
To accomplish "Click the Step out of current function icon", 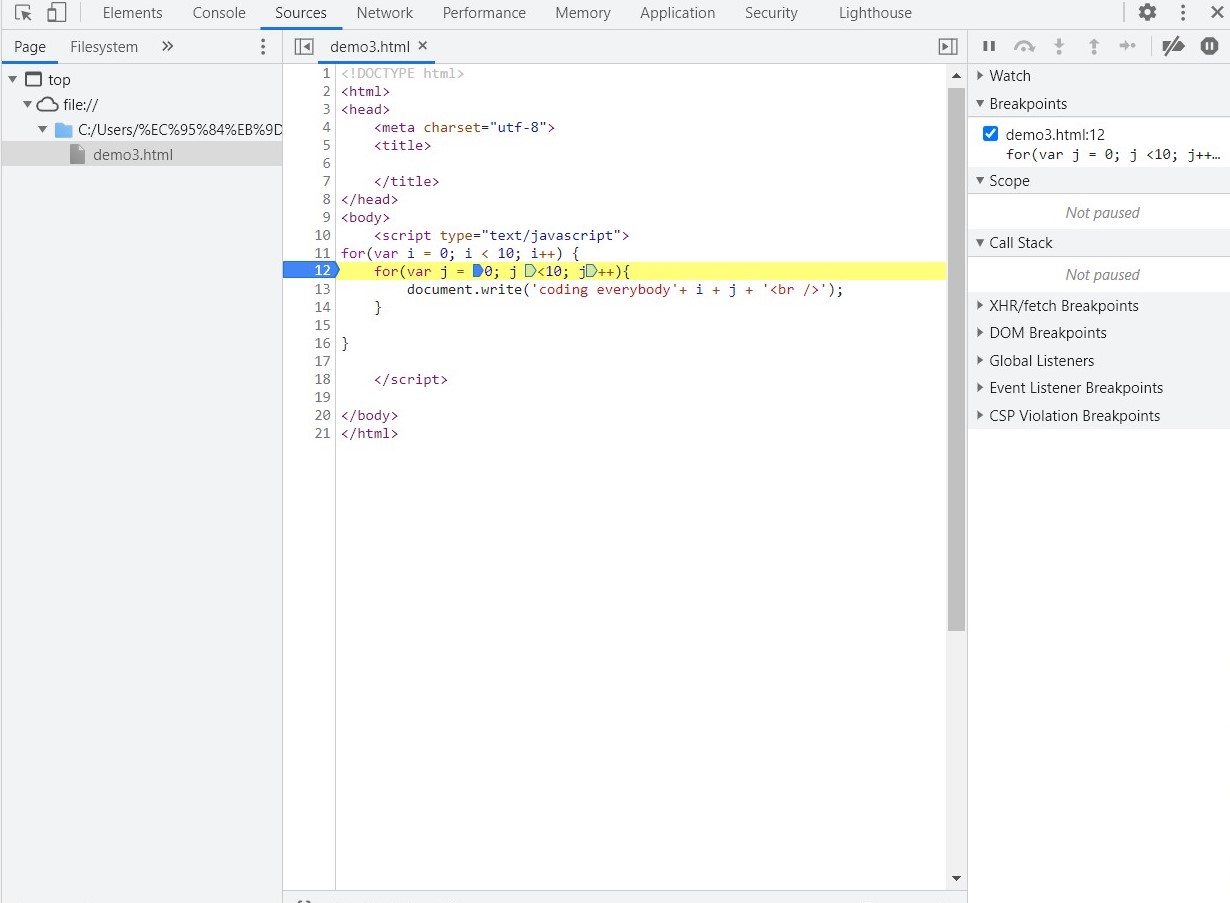I will tap(1093, 46).
